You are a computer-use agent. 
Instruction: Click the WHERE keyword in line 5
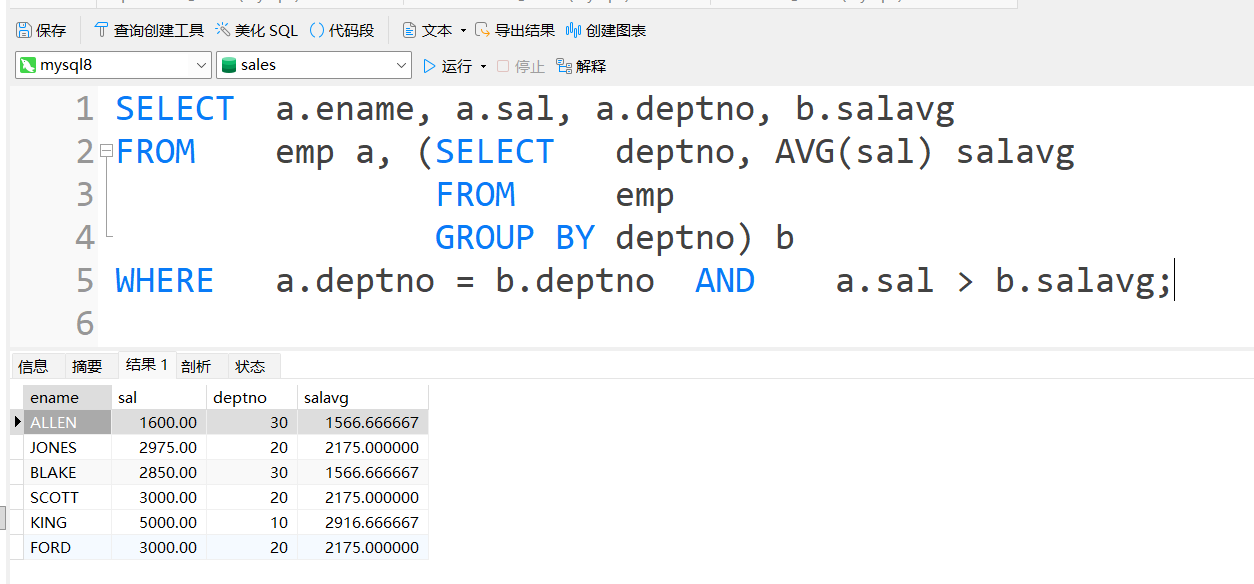click(x=165, y=280)
